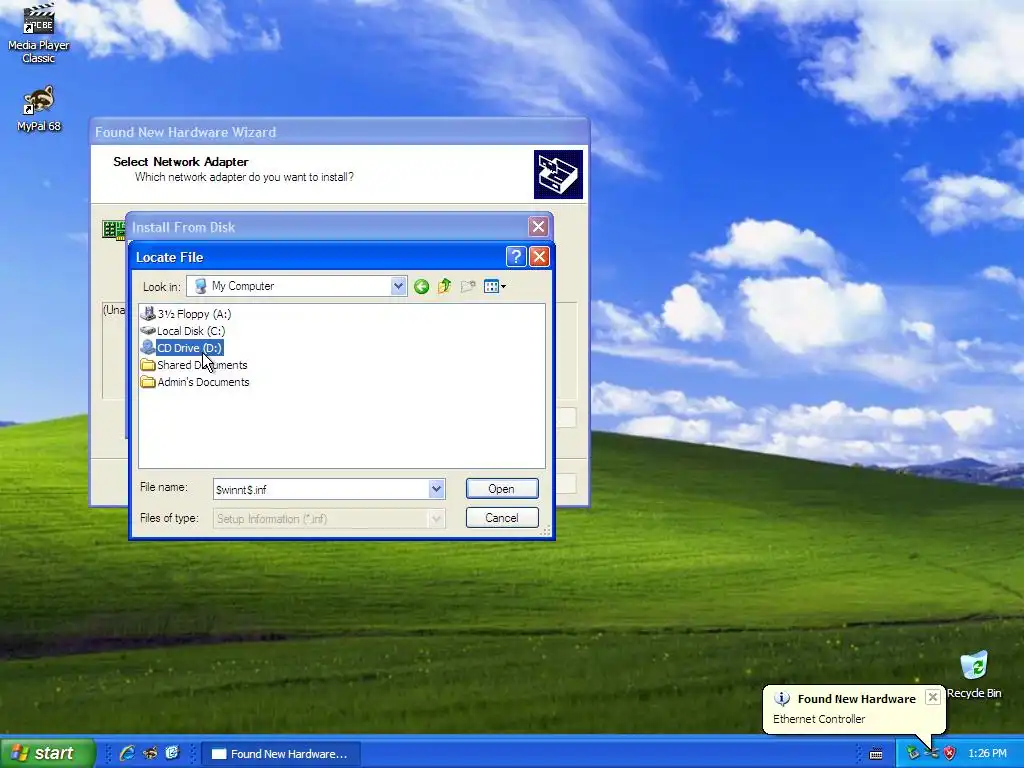Open the Security Center red shield icon
This screenshot has width=1024, height=768.
pos(950,754)
